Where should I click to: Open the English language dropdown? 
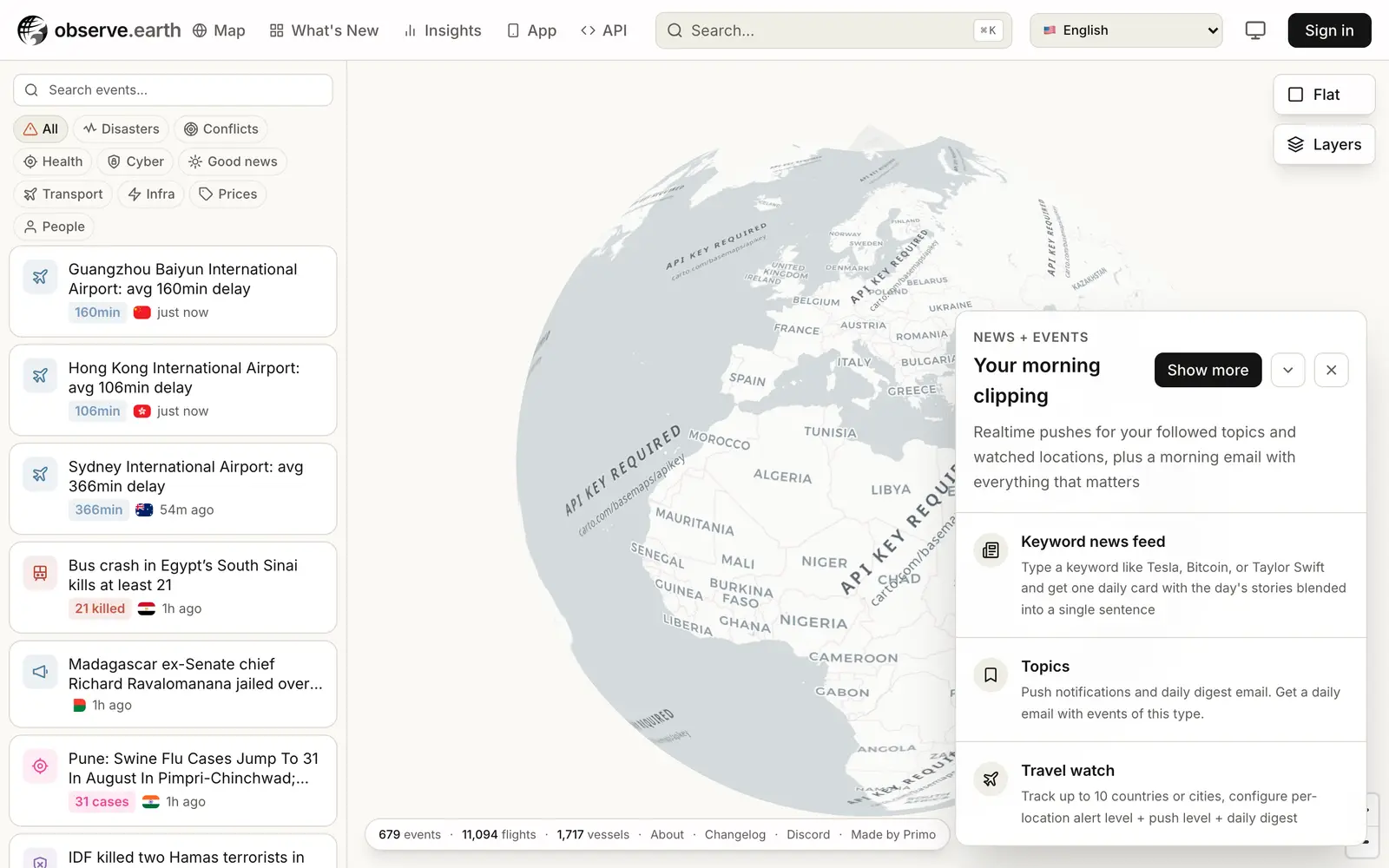(1126, 30)
